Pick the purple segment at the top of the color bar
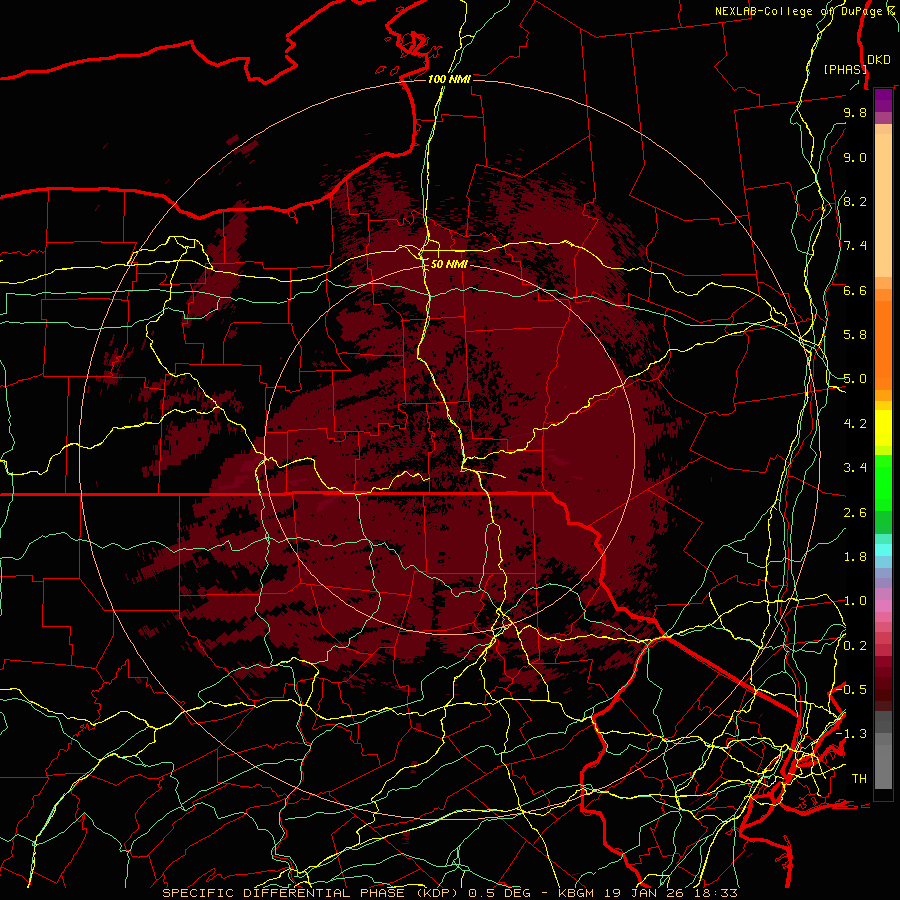Viewport: 900px width, 900px height. 883,100
